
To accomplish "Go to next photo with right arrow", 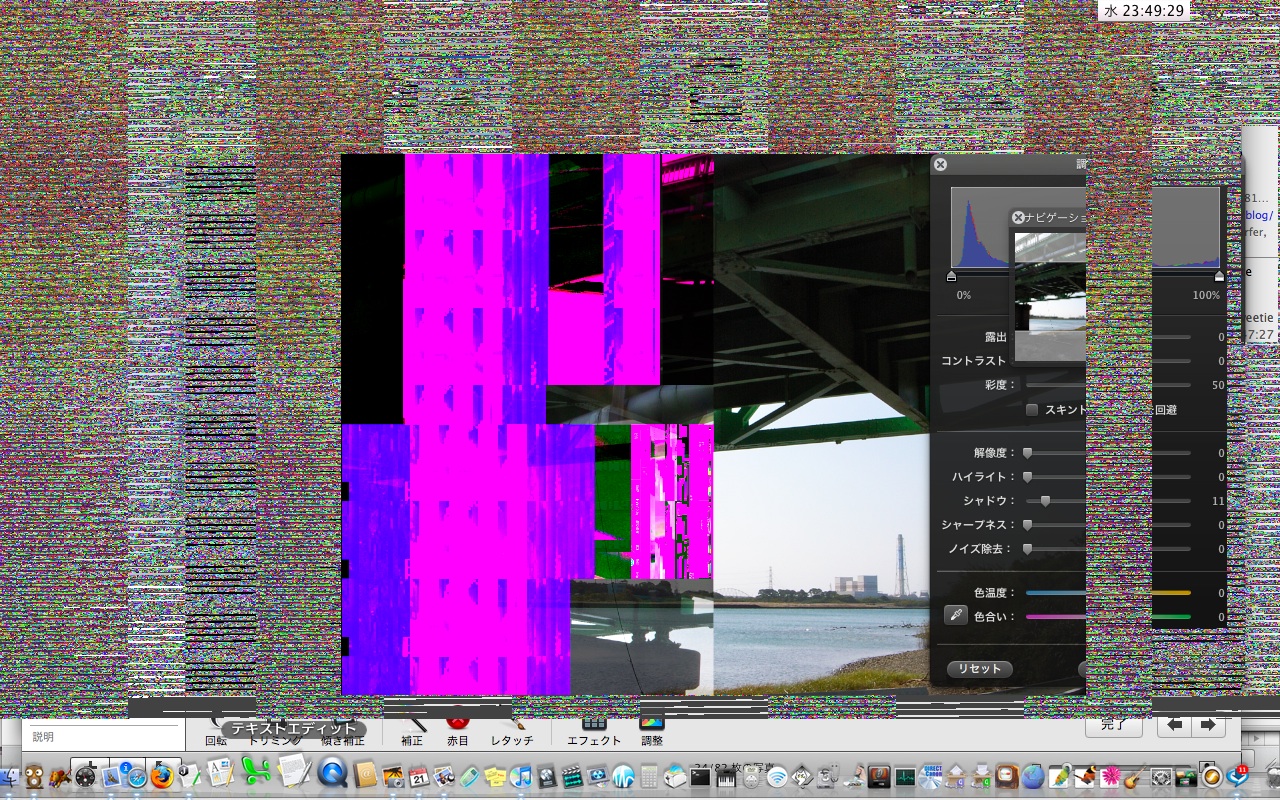I will [x=1208, y=725].
